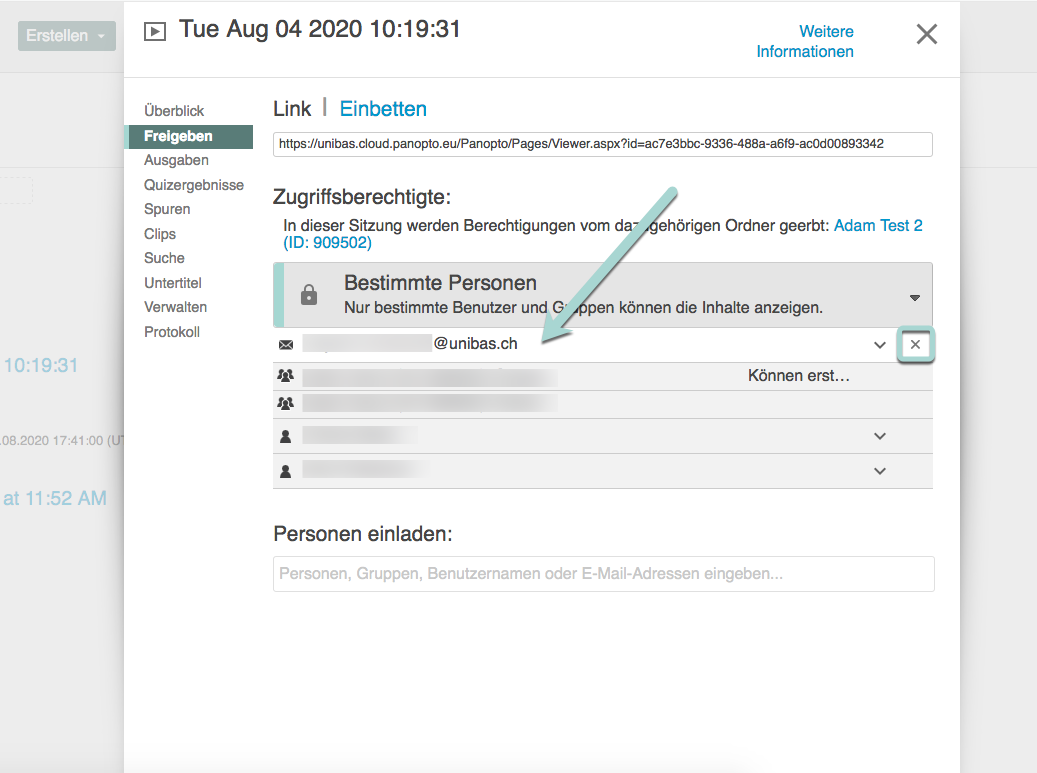Open permission chevron for the last single user
The image size is (1037, 773).
tap(880, 471)
